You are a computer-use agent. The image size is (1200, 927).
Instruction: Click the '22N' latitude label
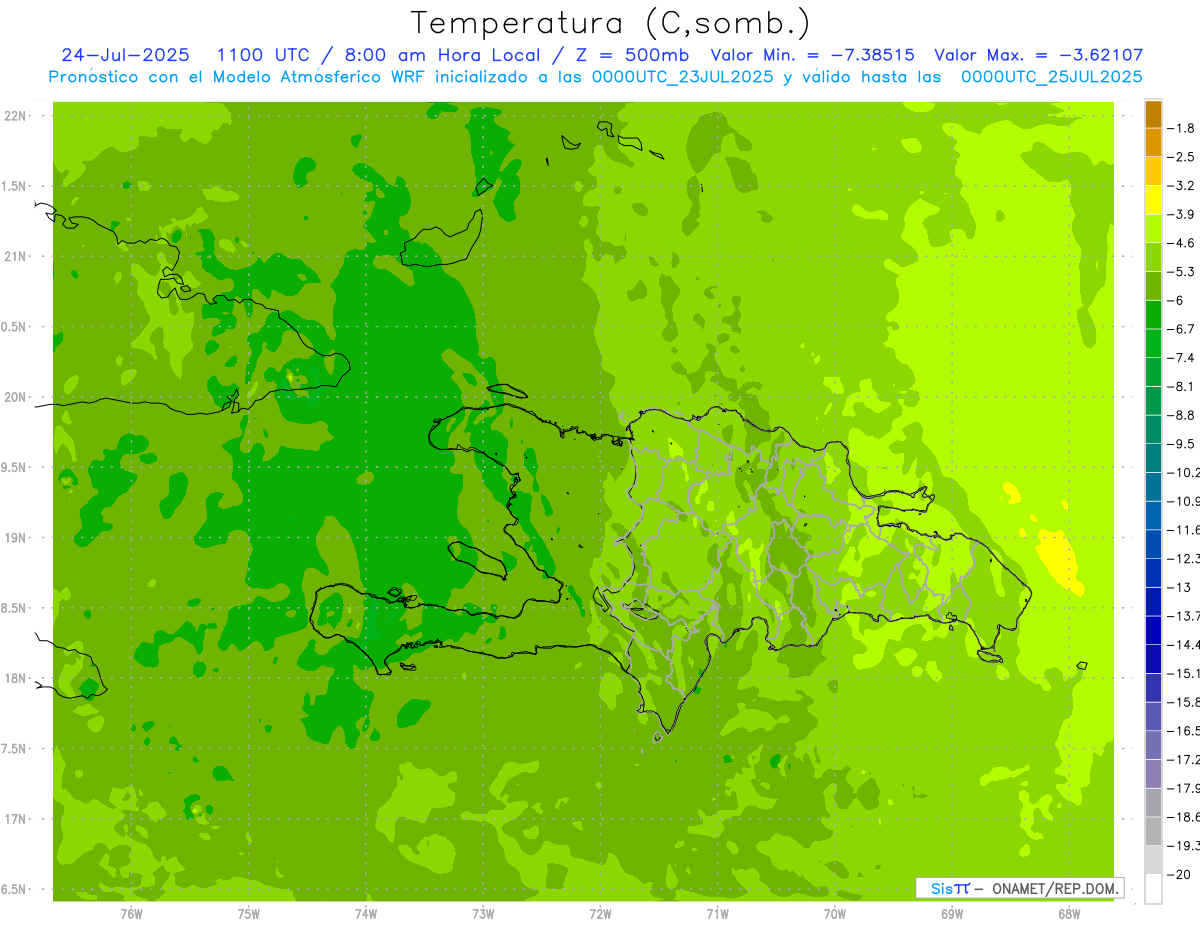[x=15, y=116]
